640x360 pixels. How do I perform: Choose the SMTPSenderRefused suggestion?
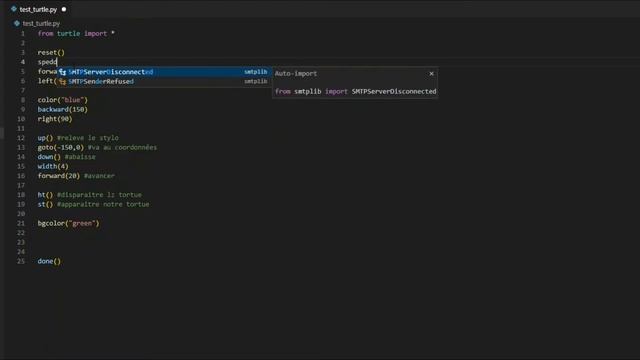tap(163, 81)
